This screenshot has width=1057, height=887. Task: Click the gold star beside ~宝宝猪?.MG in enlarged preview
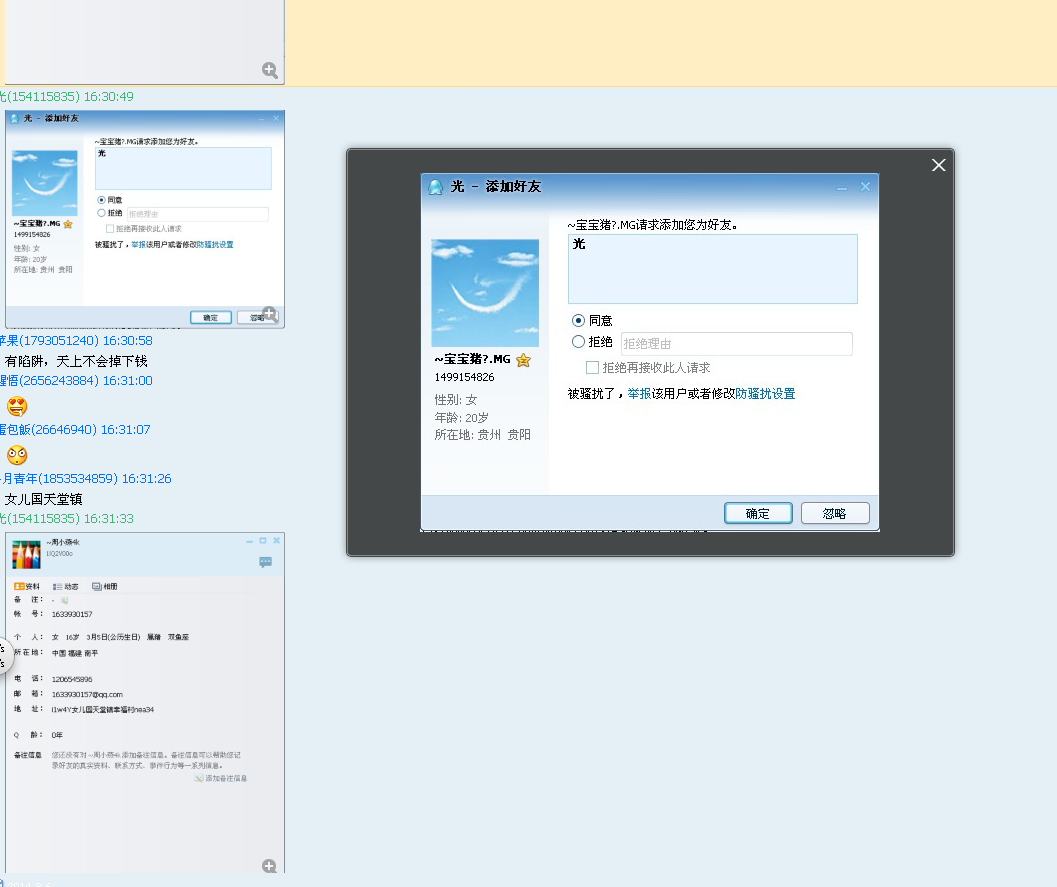523,360
